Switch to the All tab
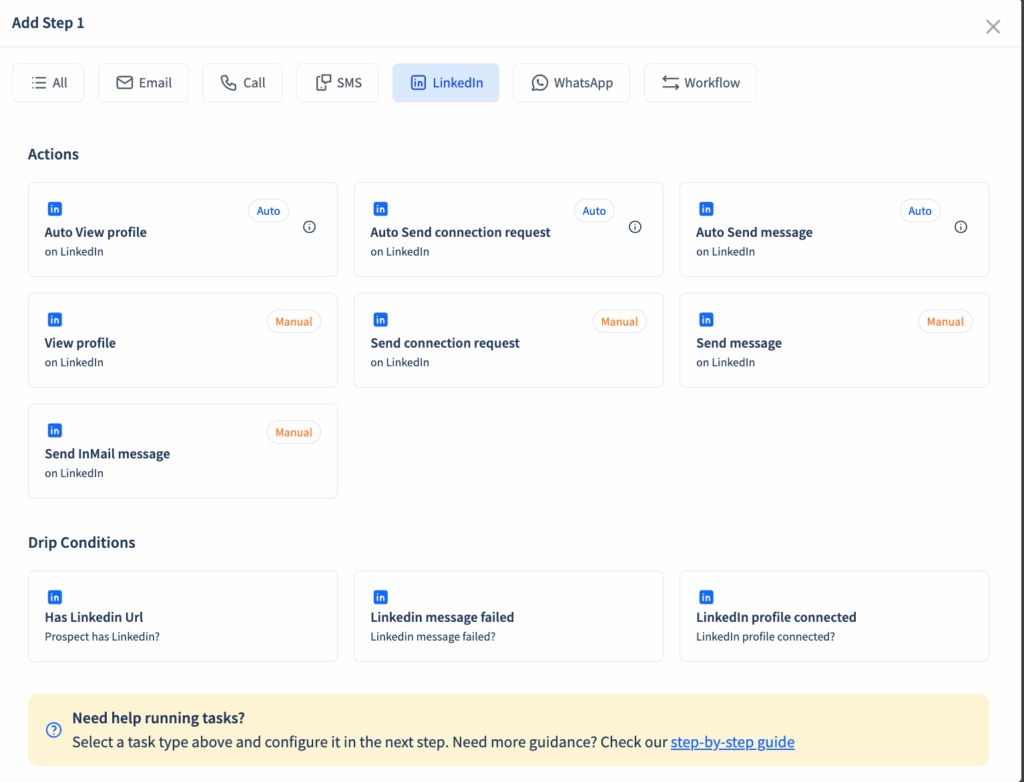1024x782 pixels. coord(48,82)
